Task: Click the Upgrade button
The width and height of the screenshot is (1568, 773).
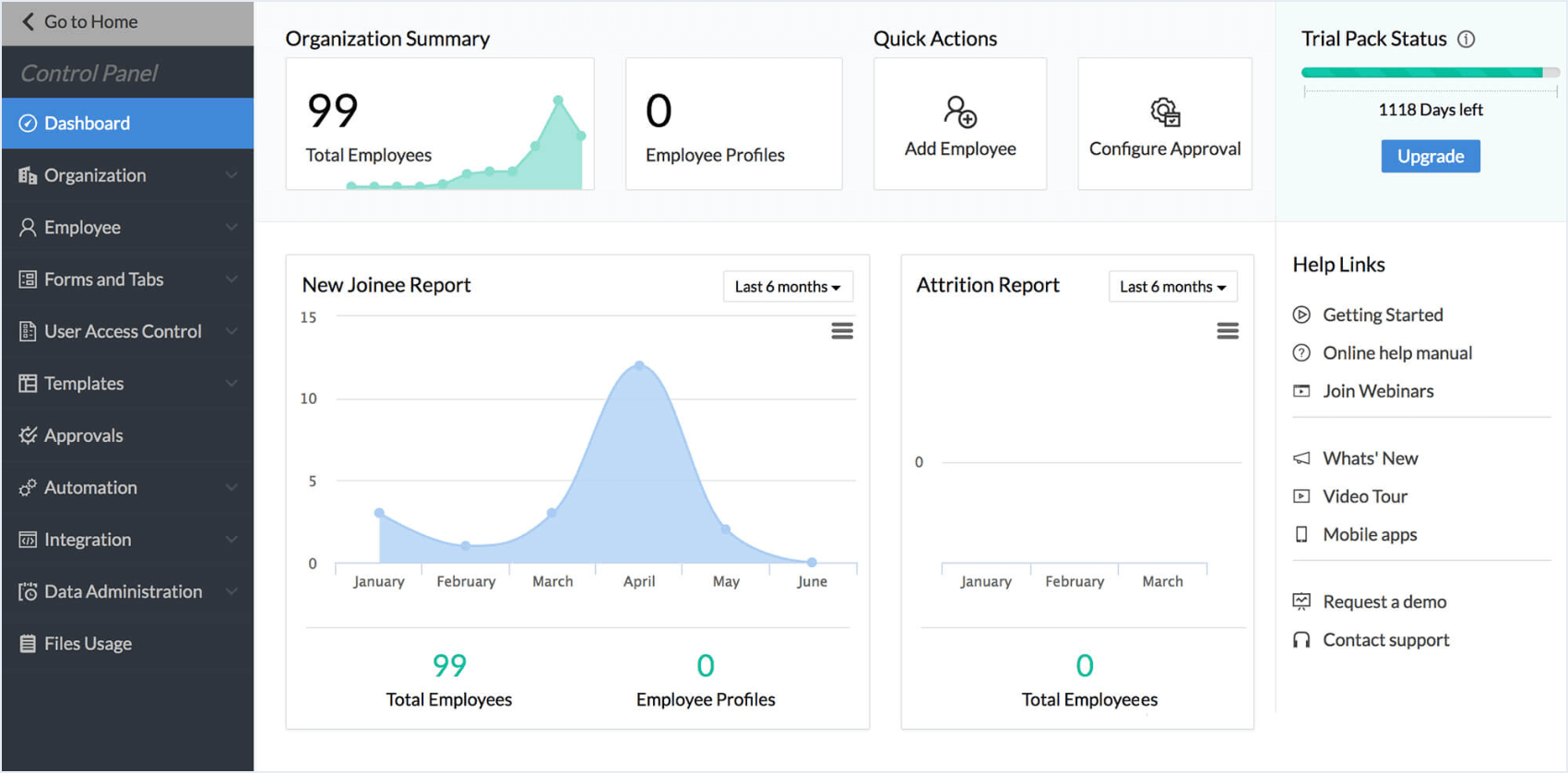Action: [1430, 156]
